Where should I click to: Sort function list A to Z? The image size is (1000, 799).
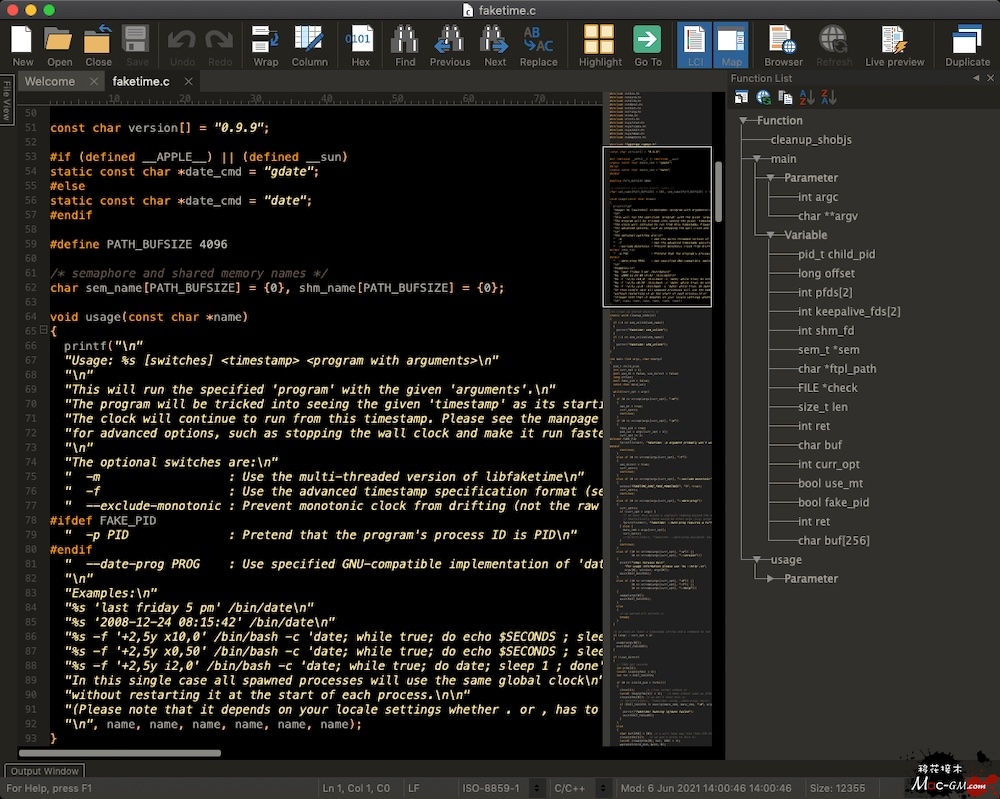[807, 97]
